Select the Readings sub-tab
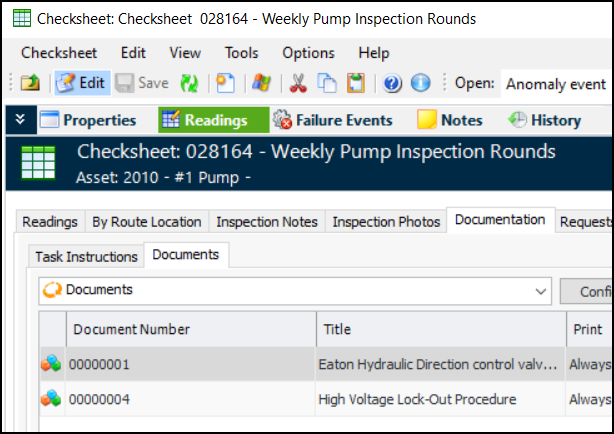This screenshot has width=614, height=434. tap(50, 222)
